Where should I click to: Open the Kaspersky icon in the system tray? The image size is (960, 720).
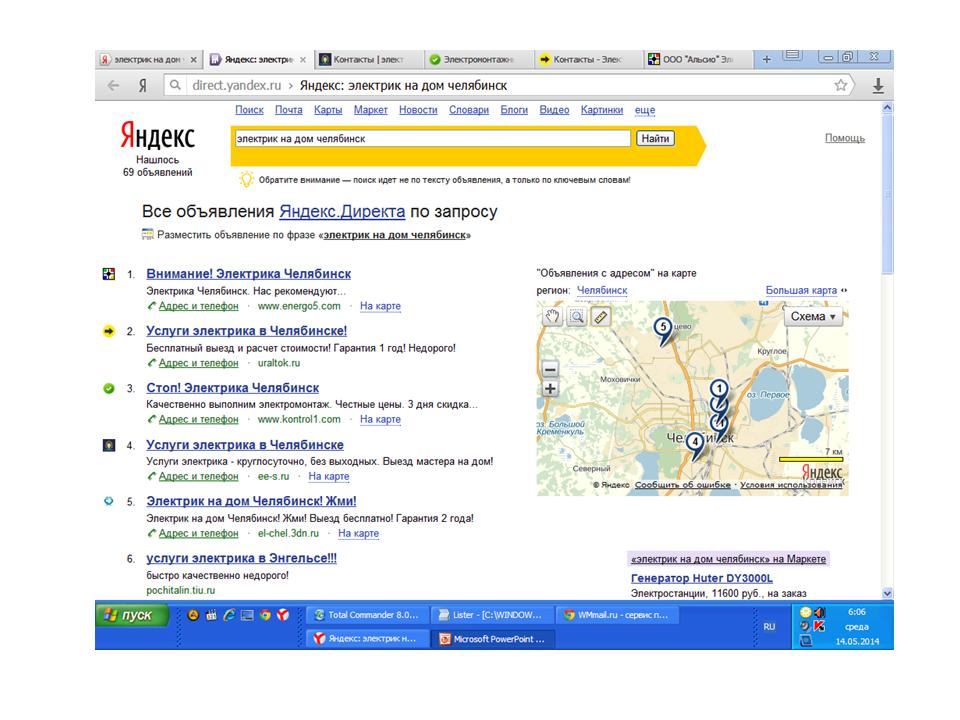[x=819, y=626]
